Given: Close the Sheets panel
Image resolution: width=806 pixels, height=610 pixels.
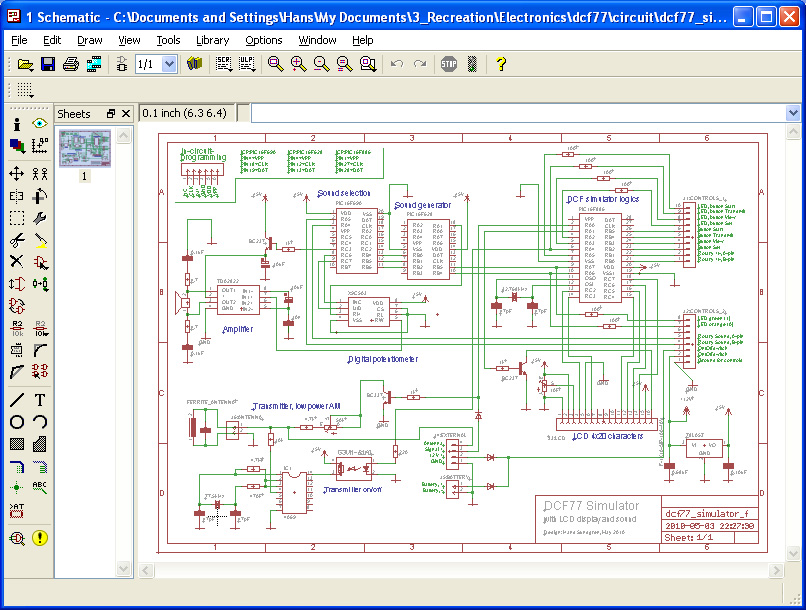Looking at the screenshot, I should [126, 114].
